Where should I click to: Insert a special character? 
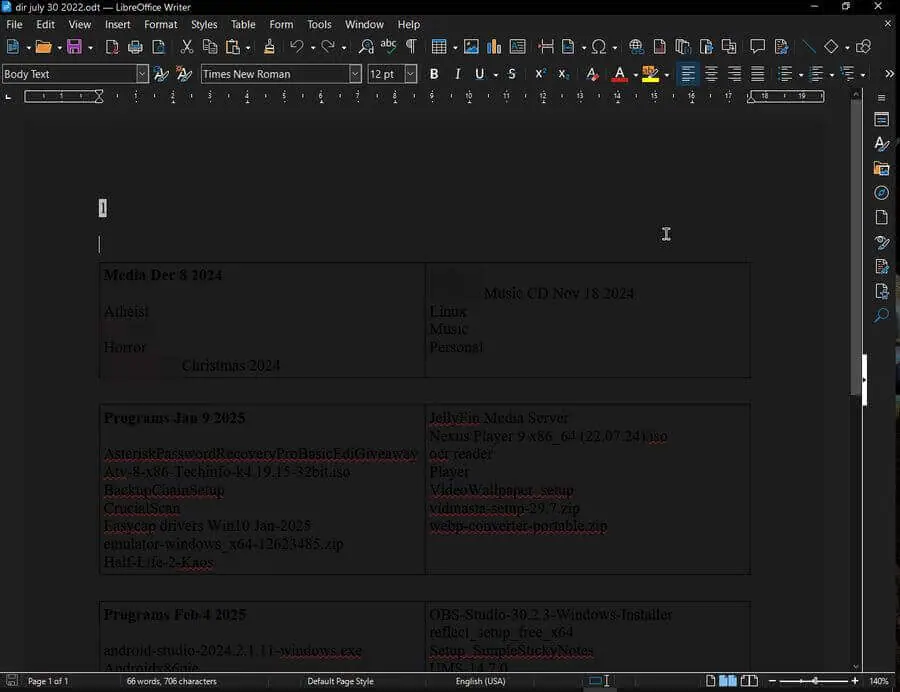599,47
